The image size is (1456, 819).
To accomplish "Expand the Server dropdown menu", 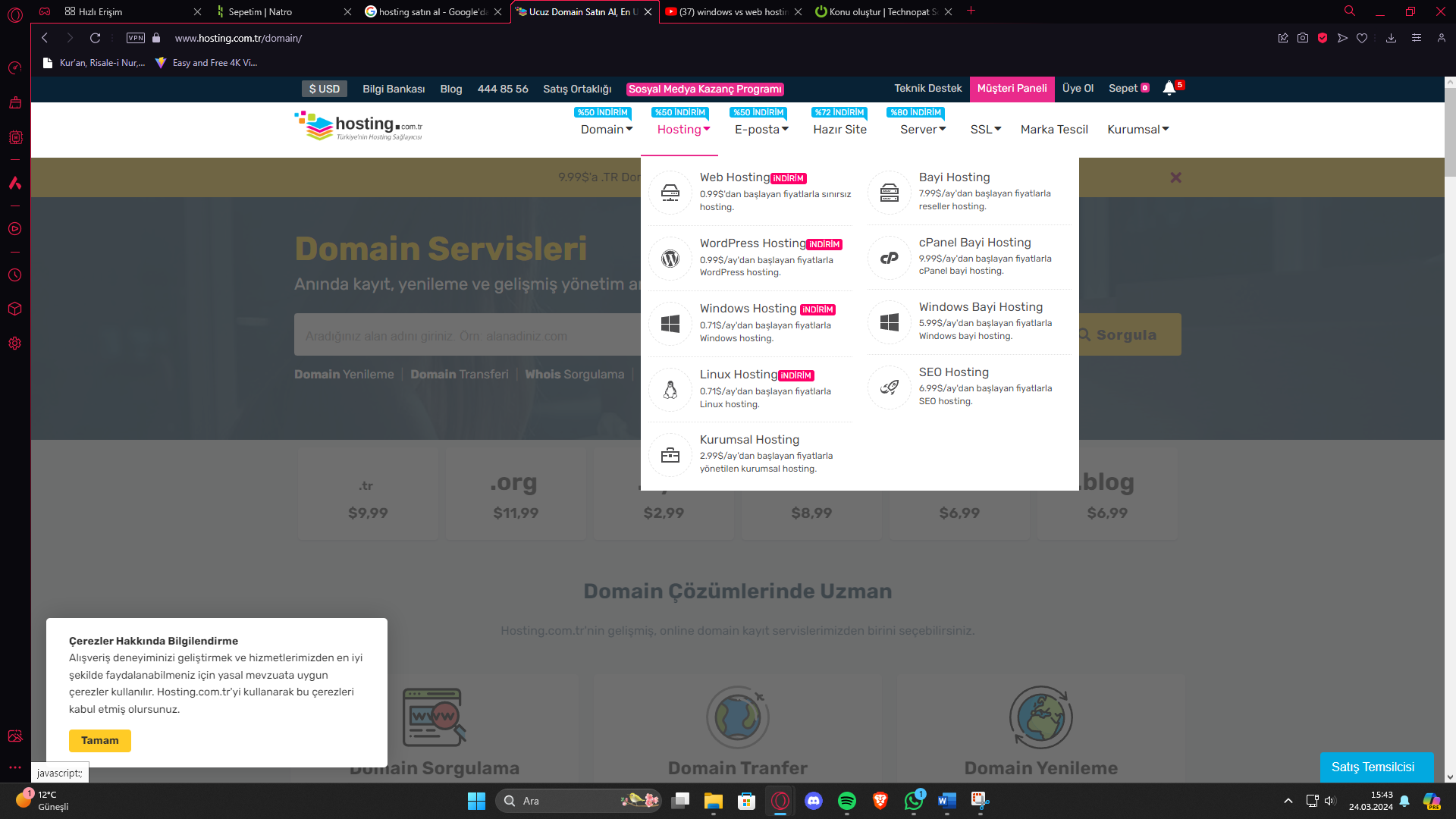I will [x=922, y=130].
